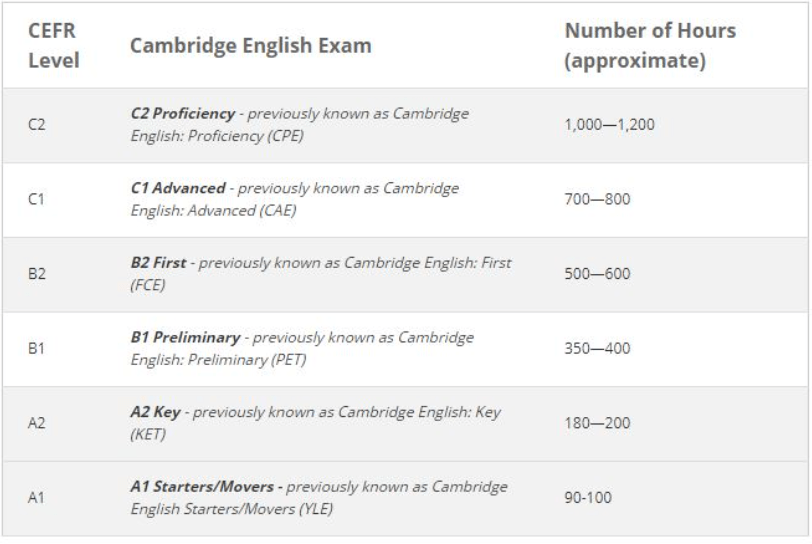
Task: Select the B1 level cell
Action: pyautogui.click(x=36, y=349)
